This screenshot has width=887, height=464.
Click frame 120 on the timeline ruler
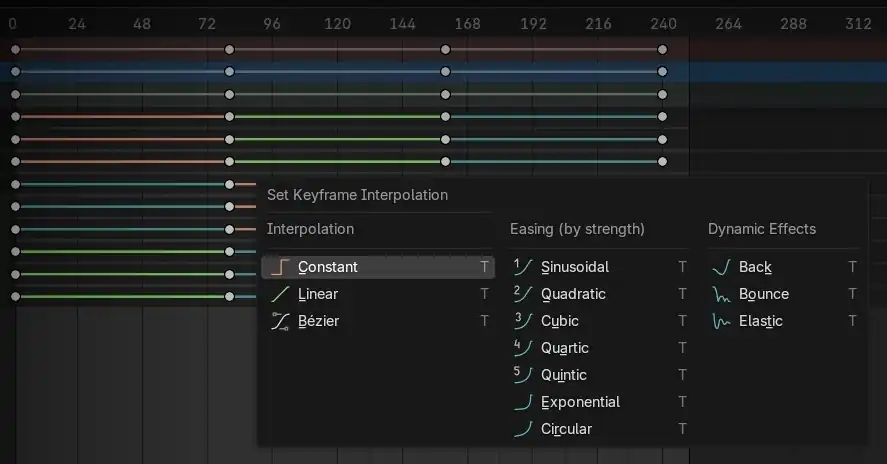[x=337, y=23]
